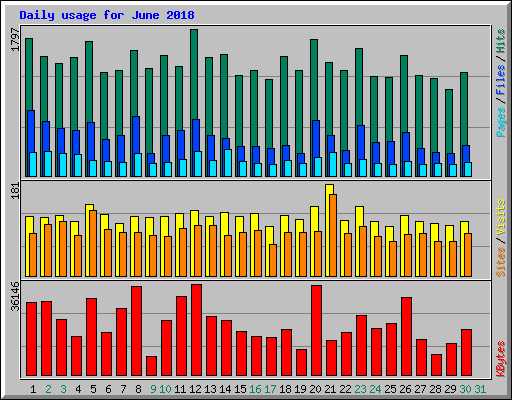The image size is (512, 400).
Task: Click day label 19 on the axis
Action: (300, 389)
